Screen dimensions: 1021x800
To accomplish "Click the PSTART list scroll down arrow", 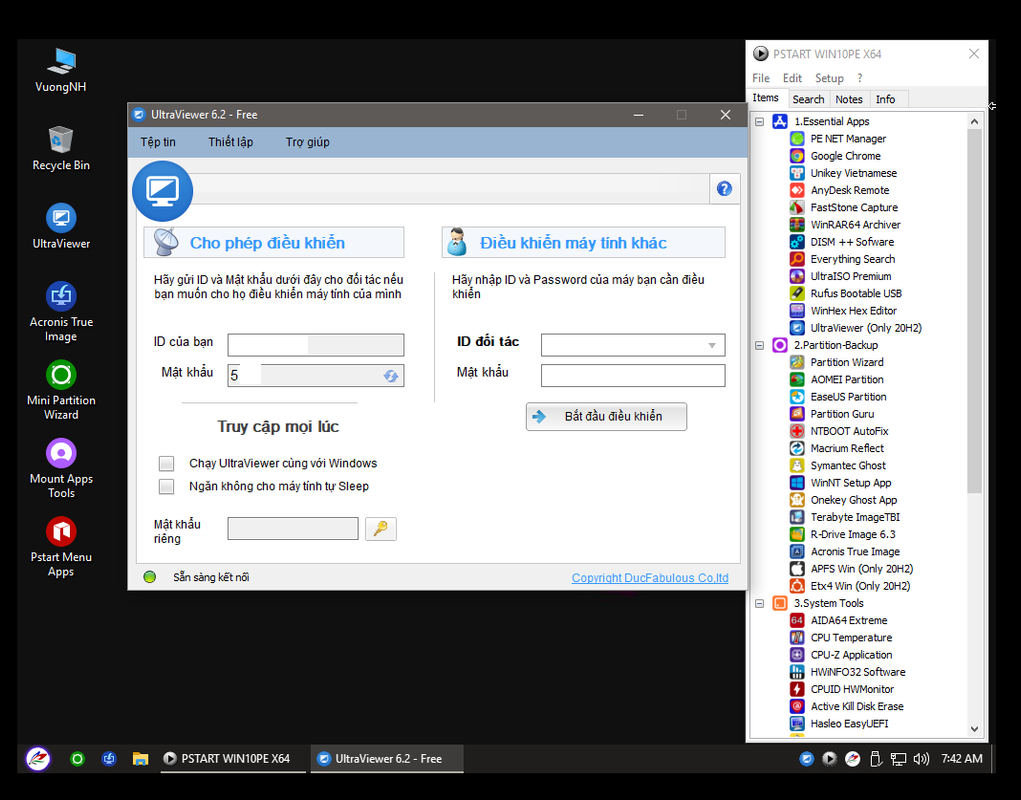I will click(974, 729).
